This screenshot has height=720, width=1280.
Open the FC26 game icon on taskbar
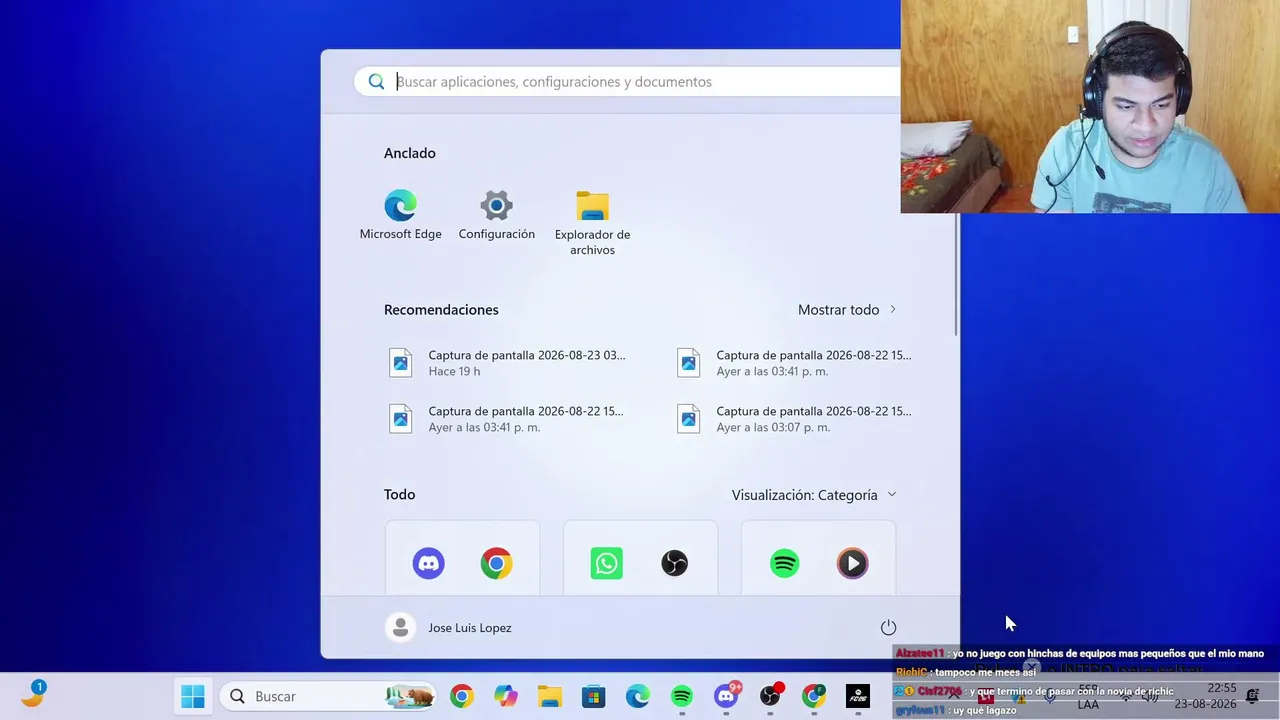click(858, 696)
